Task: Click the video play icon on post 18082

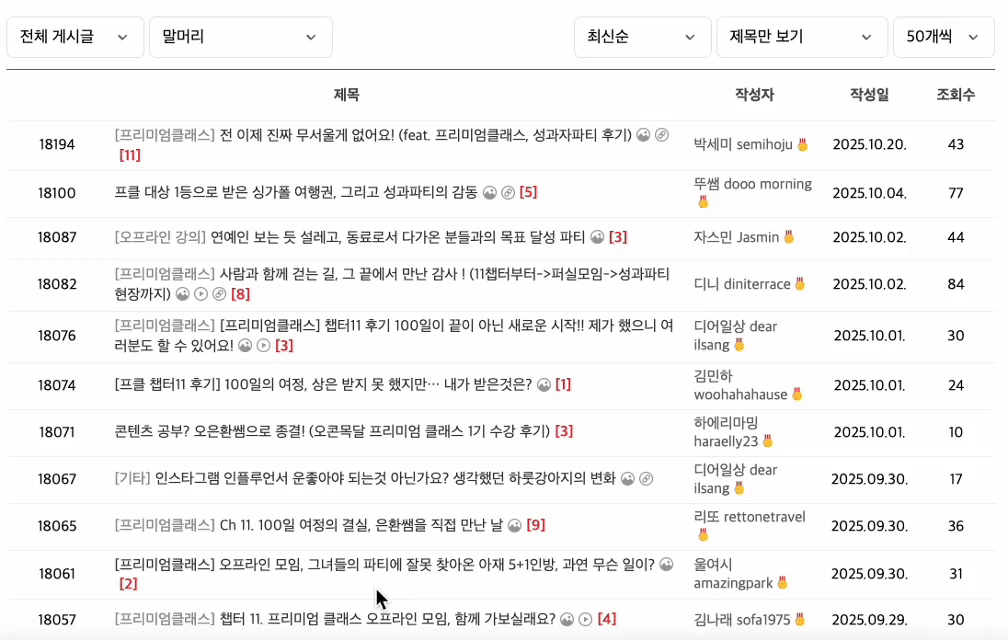Action: coord(200,294)
